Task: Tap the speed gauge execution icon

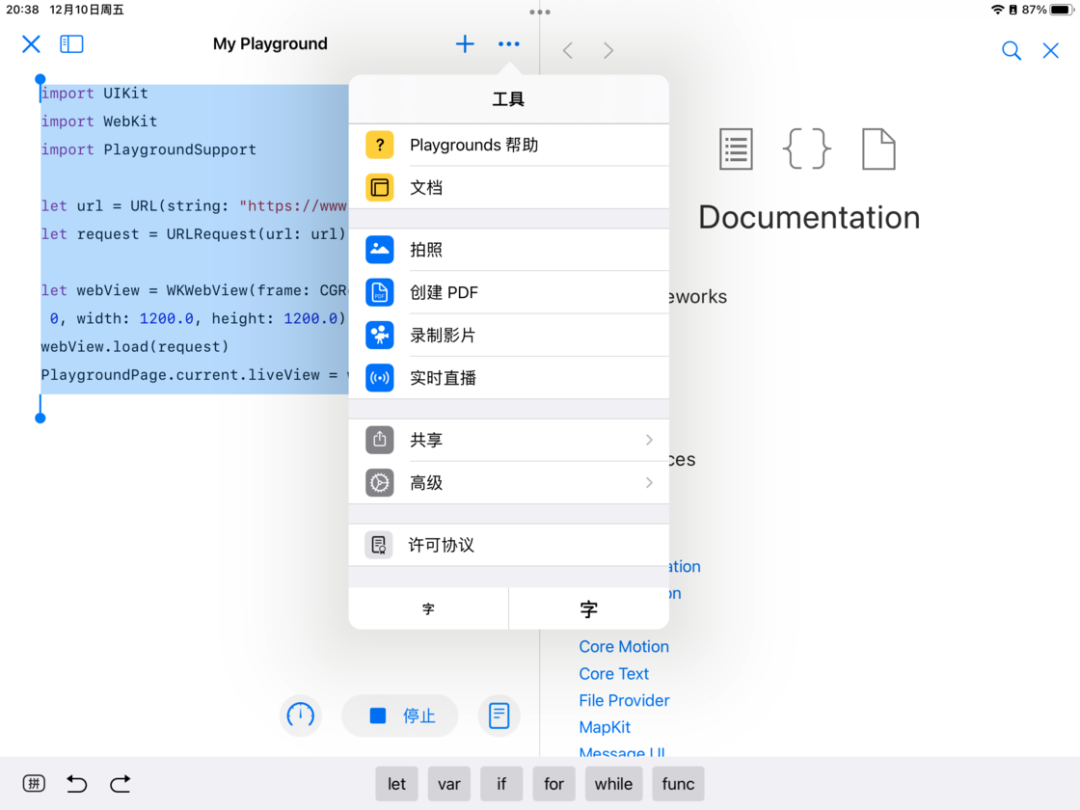Action: 300,716
